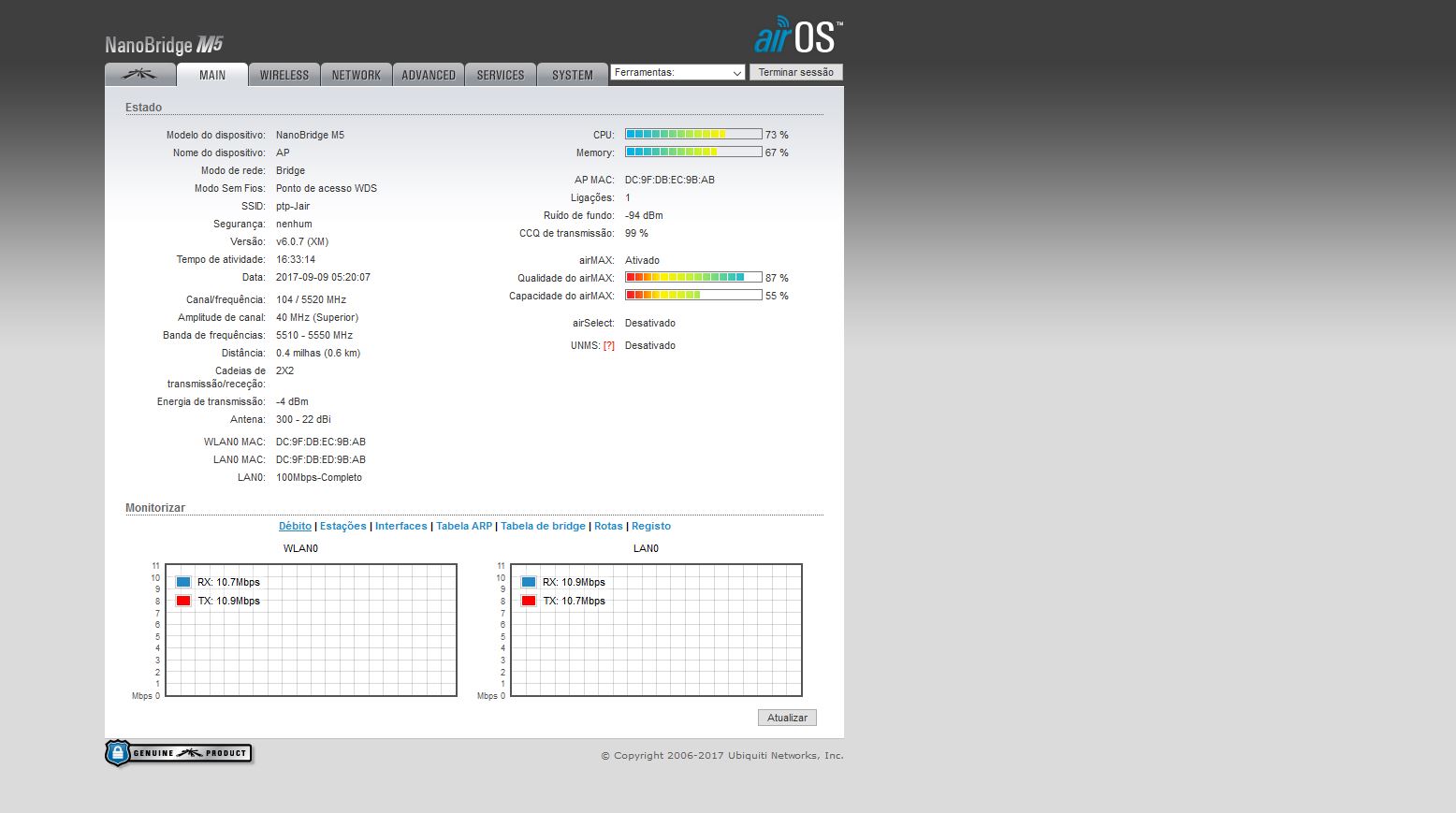Go to the NETWORK tab
Screen dimensions: 1456x813
(357, 75)
